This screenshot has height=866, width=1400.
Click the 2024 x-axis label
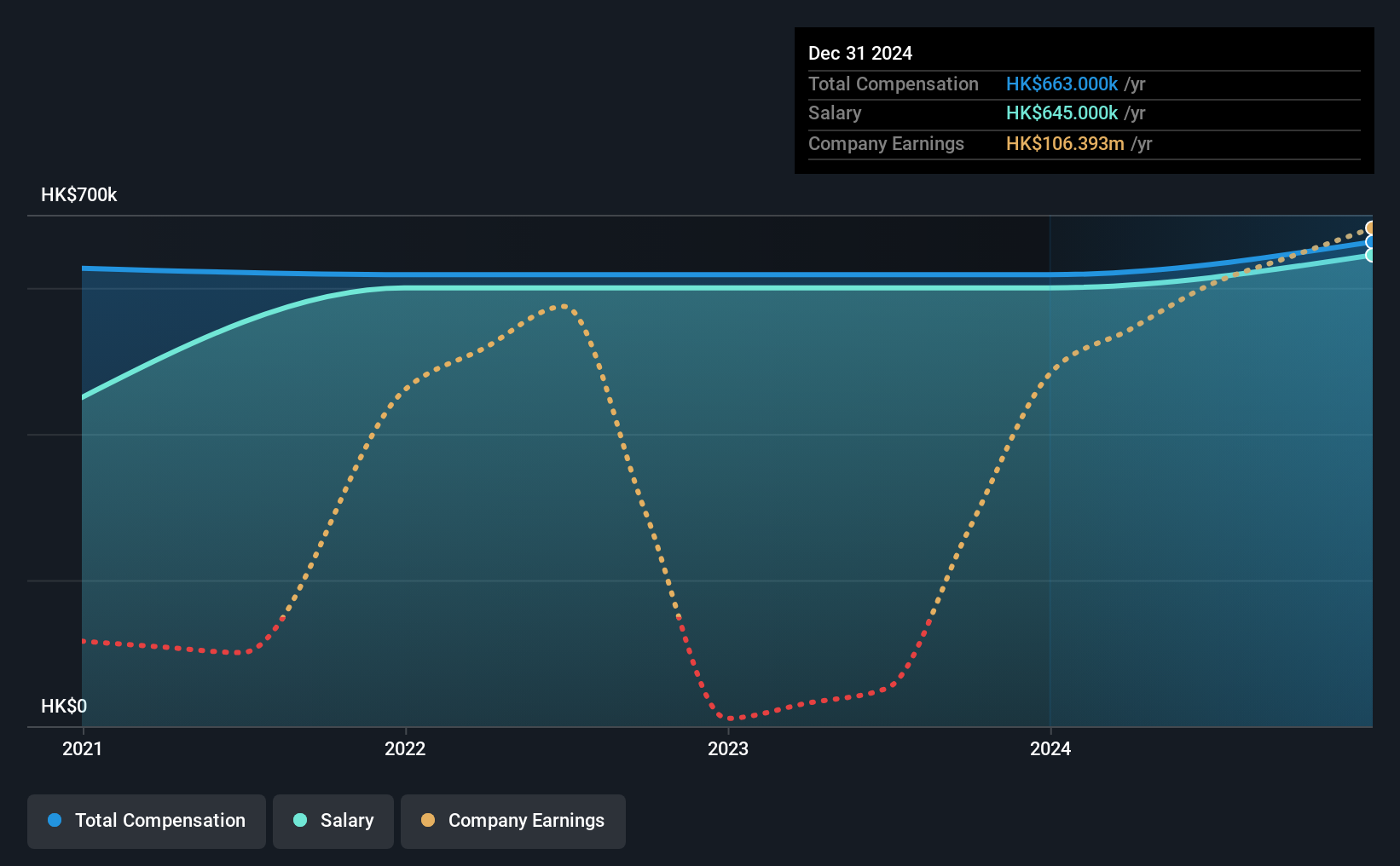[x=1050, y=749]
